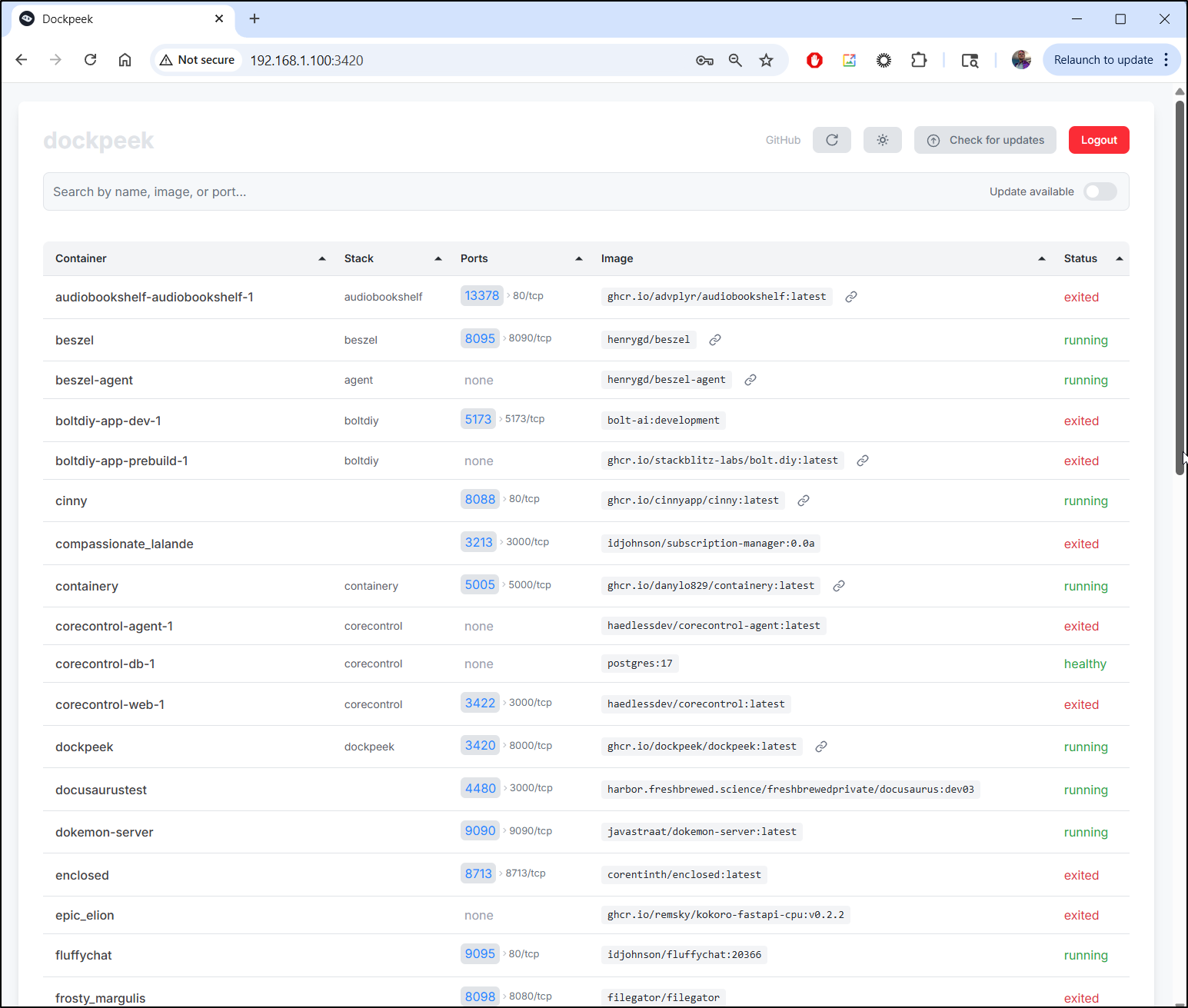1188x1008 pixels.
Task: Open the dark gear-shaped extension icon
Action: pyautogui.click(x=884, y=60)
